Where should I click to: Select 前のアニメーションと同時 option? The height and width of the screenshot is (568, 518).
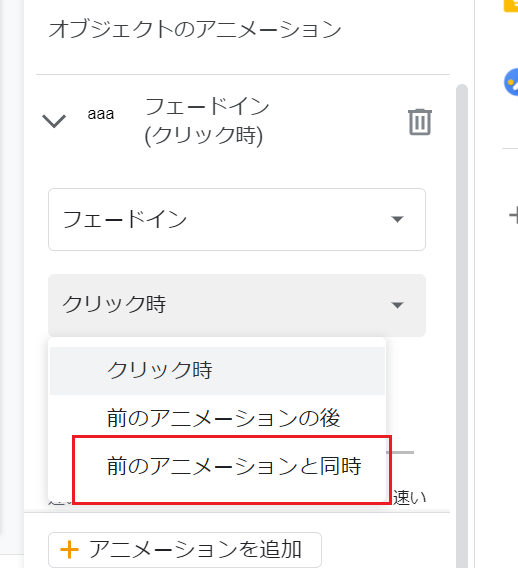[x=217, y=466]
